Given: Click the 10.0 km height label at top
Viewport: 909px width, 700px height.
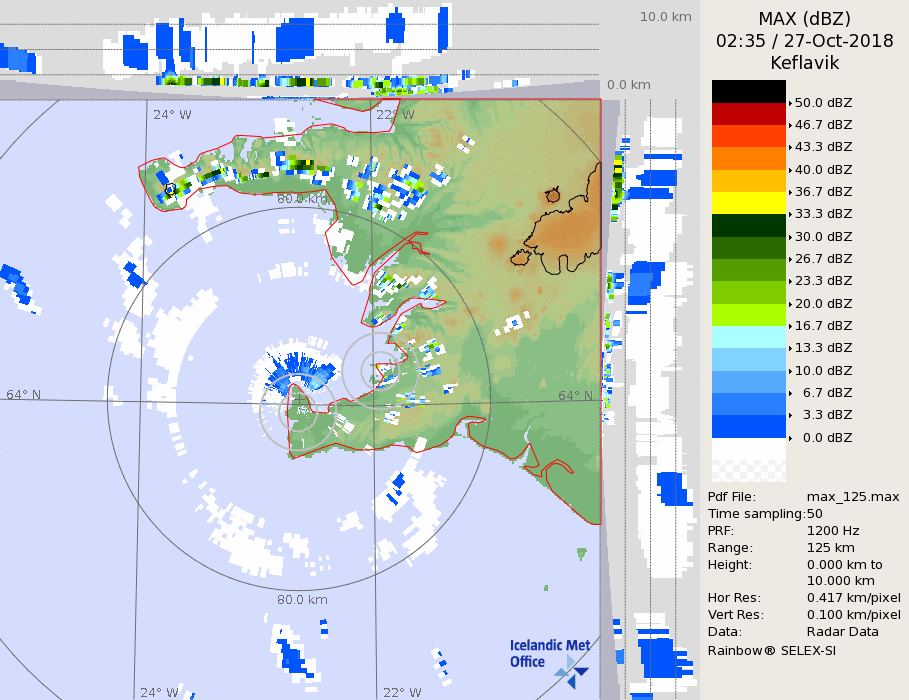Looking at the screenshot, I should click(x=665, y=17).
